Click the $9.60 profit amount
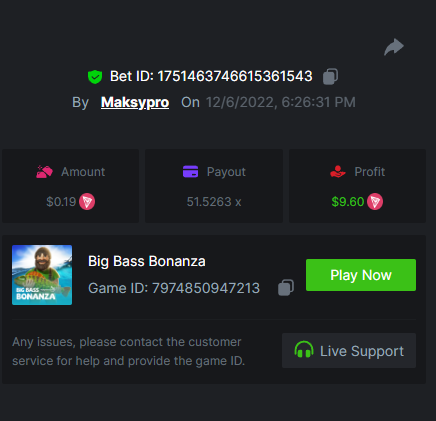The height and width of the screenshot is (421, 436). [x=348, y=202]
